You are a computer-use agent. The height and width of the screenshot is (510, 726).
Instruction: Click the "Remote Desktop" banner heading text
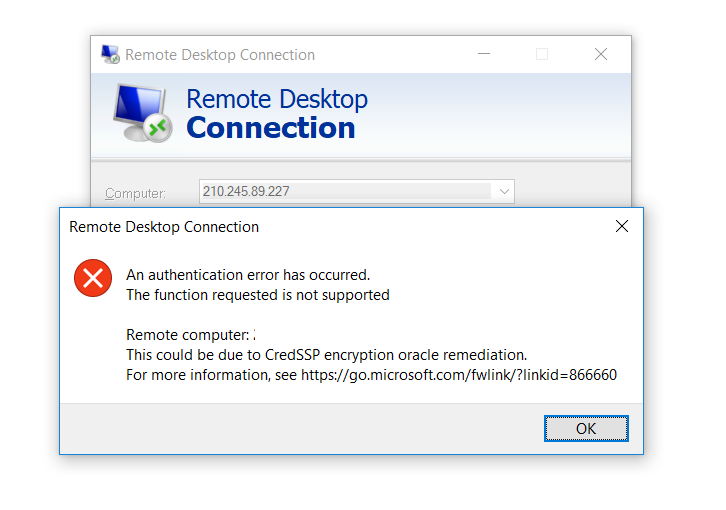click(x=277, y=99)
